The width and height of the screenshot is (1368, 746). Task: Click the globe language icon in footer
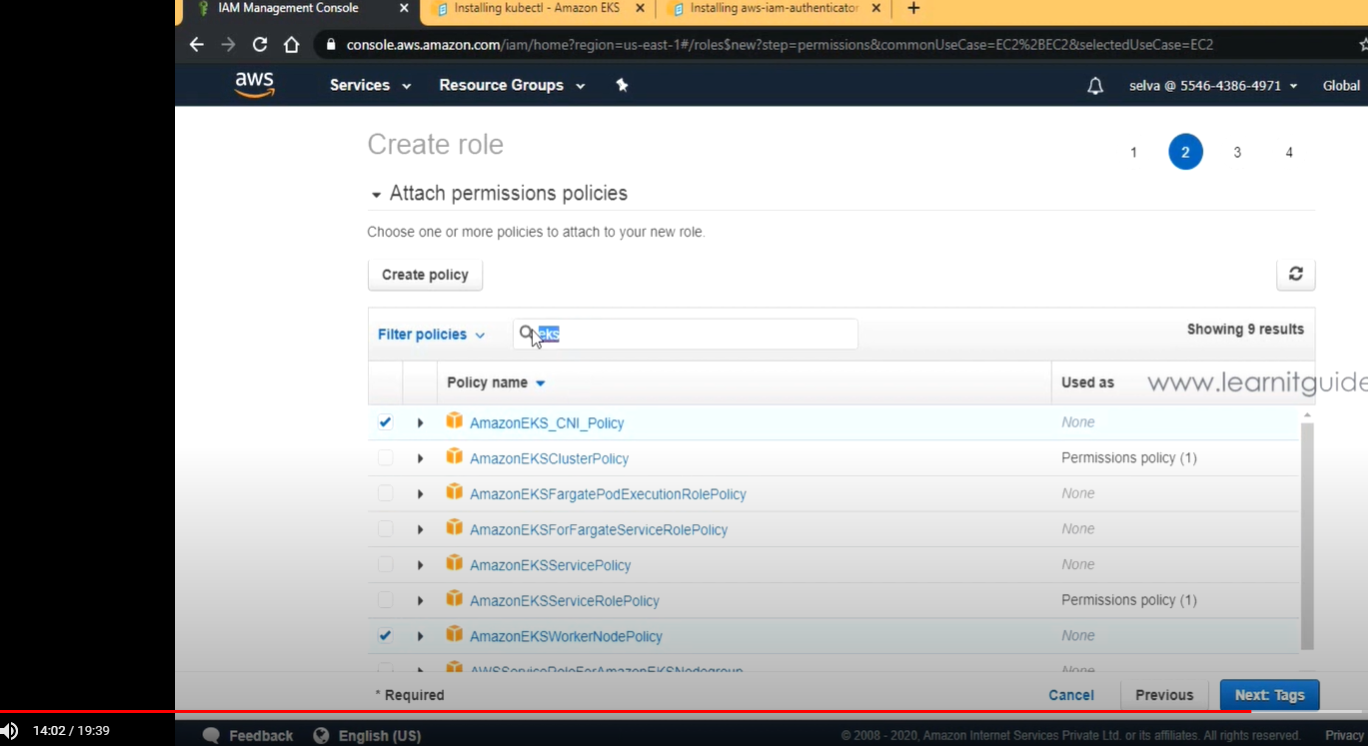click(321, 735)
